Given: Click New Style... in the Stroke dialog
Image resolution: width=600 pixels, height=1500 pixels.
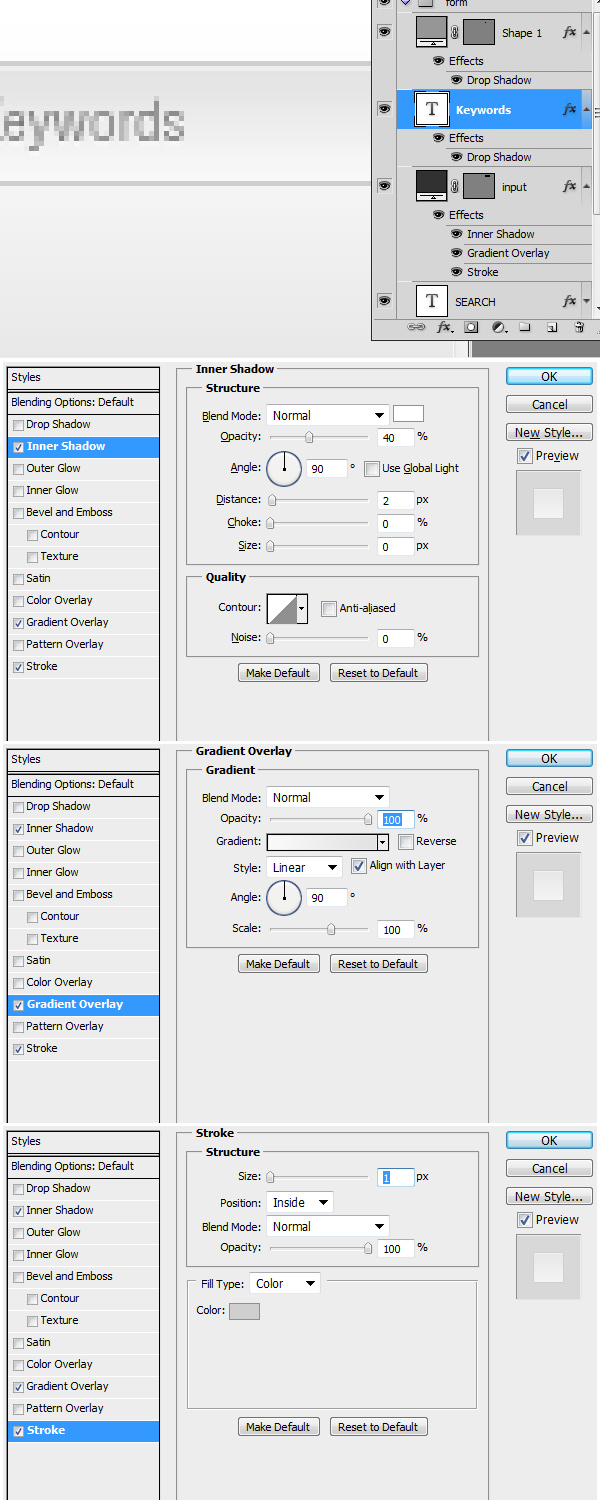Looking at the screenshot, I should click(549, 1197).
